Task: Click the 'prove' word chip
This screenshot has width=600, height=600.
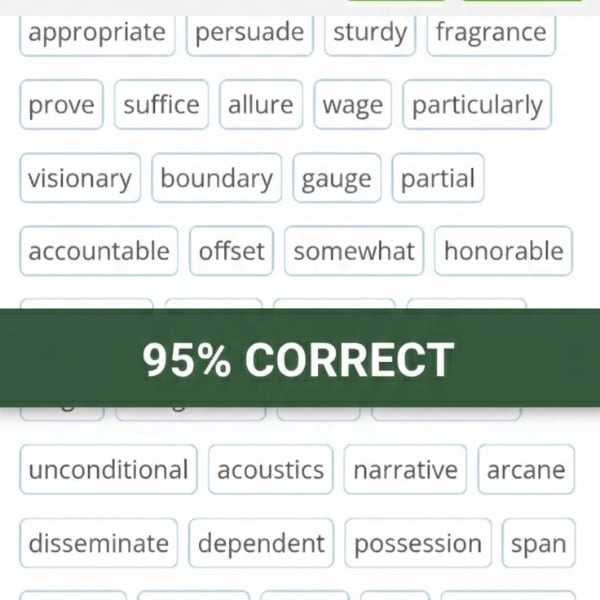Action: (61, 105)
